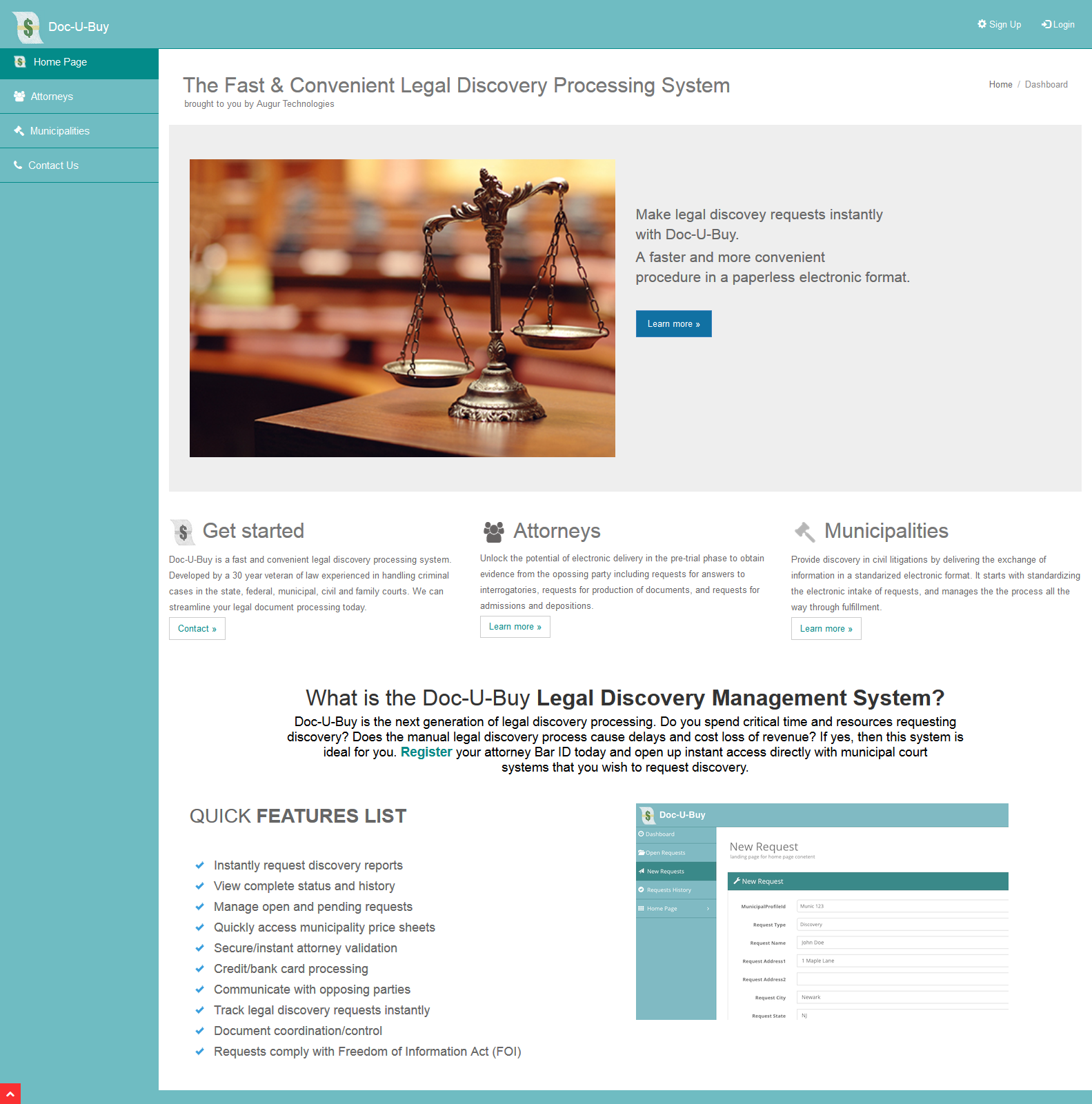The height and width of the screenshot is (1104, 1092).
Task: Click the Home breadcrumb link
Action: click(x=1000, y=85)
